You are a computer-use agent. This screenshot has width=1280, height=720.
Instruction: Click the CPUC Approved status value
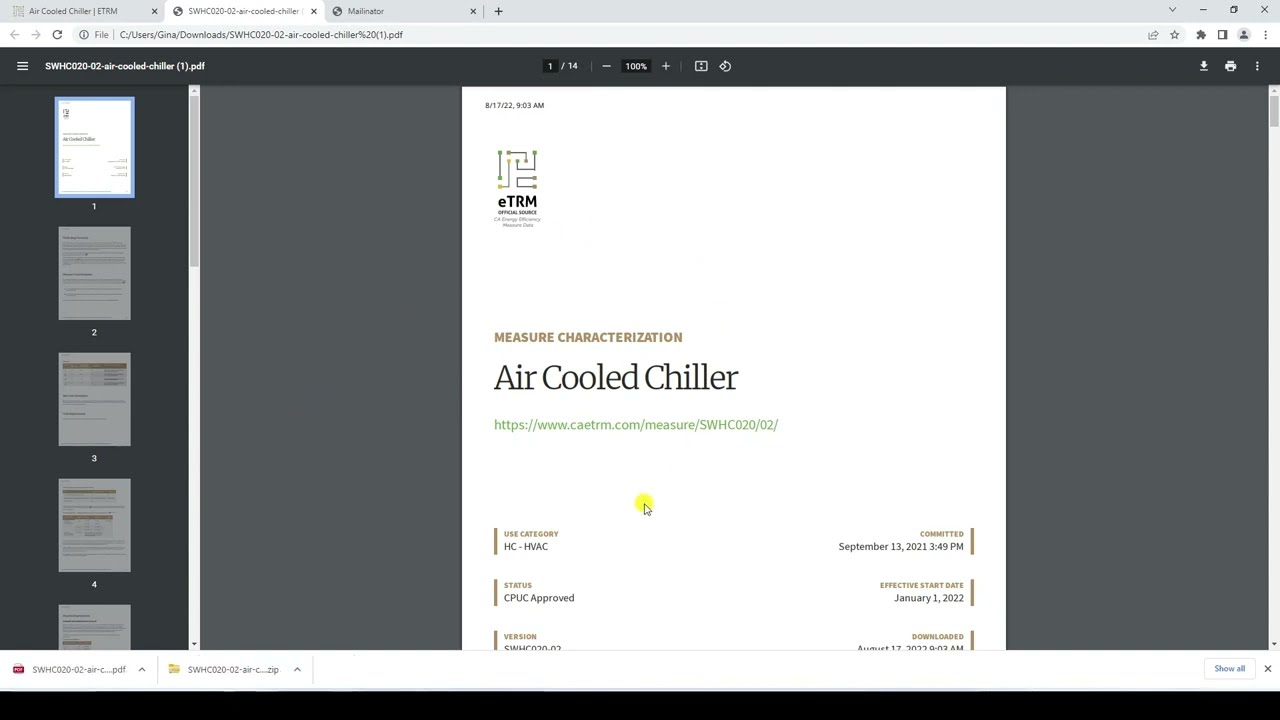click(x=539, y=598)
